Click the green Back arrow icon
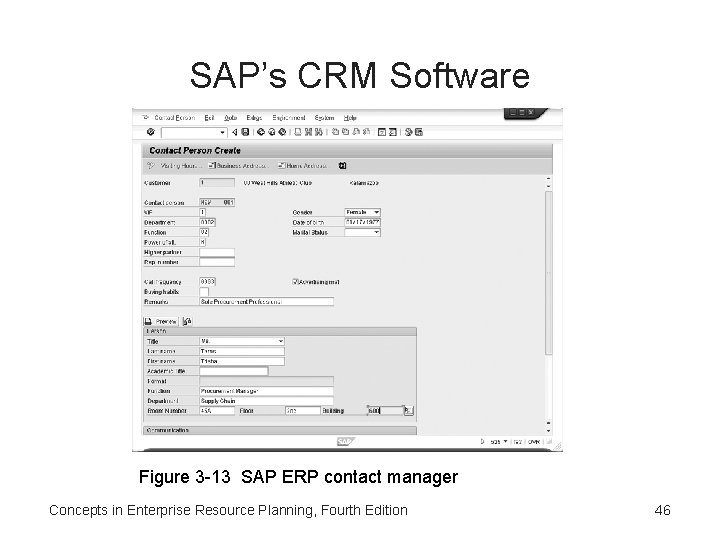 [261, 132]
